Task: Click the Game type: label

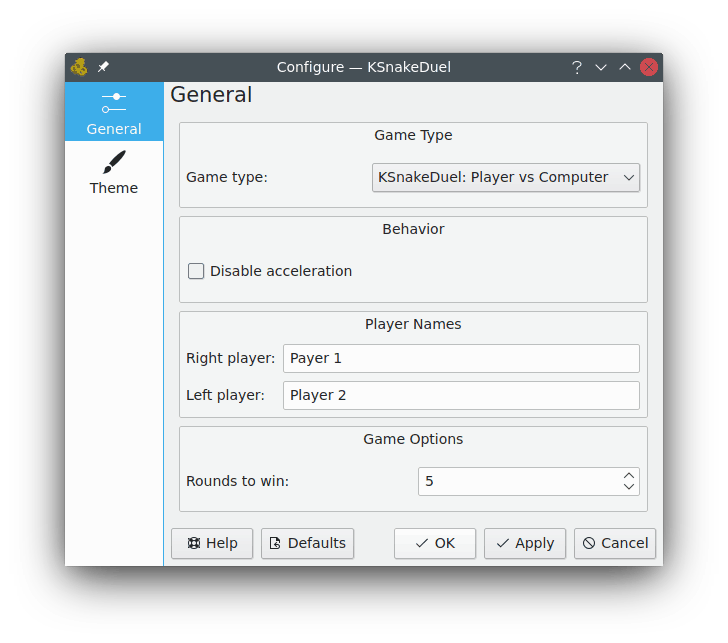Action: (227, 177)
